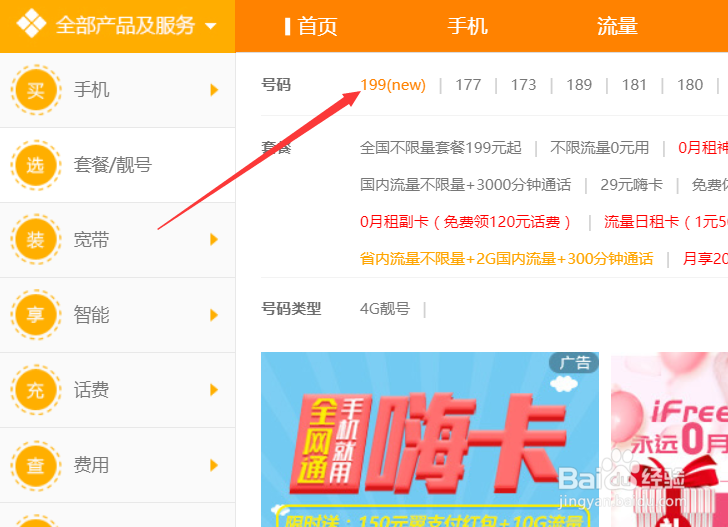This screenshot has width=728, height=527.
Task: Click the 装 circle icon for 宽带
Action: 36,240
